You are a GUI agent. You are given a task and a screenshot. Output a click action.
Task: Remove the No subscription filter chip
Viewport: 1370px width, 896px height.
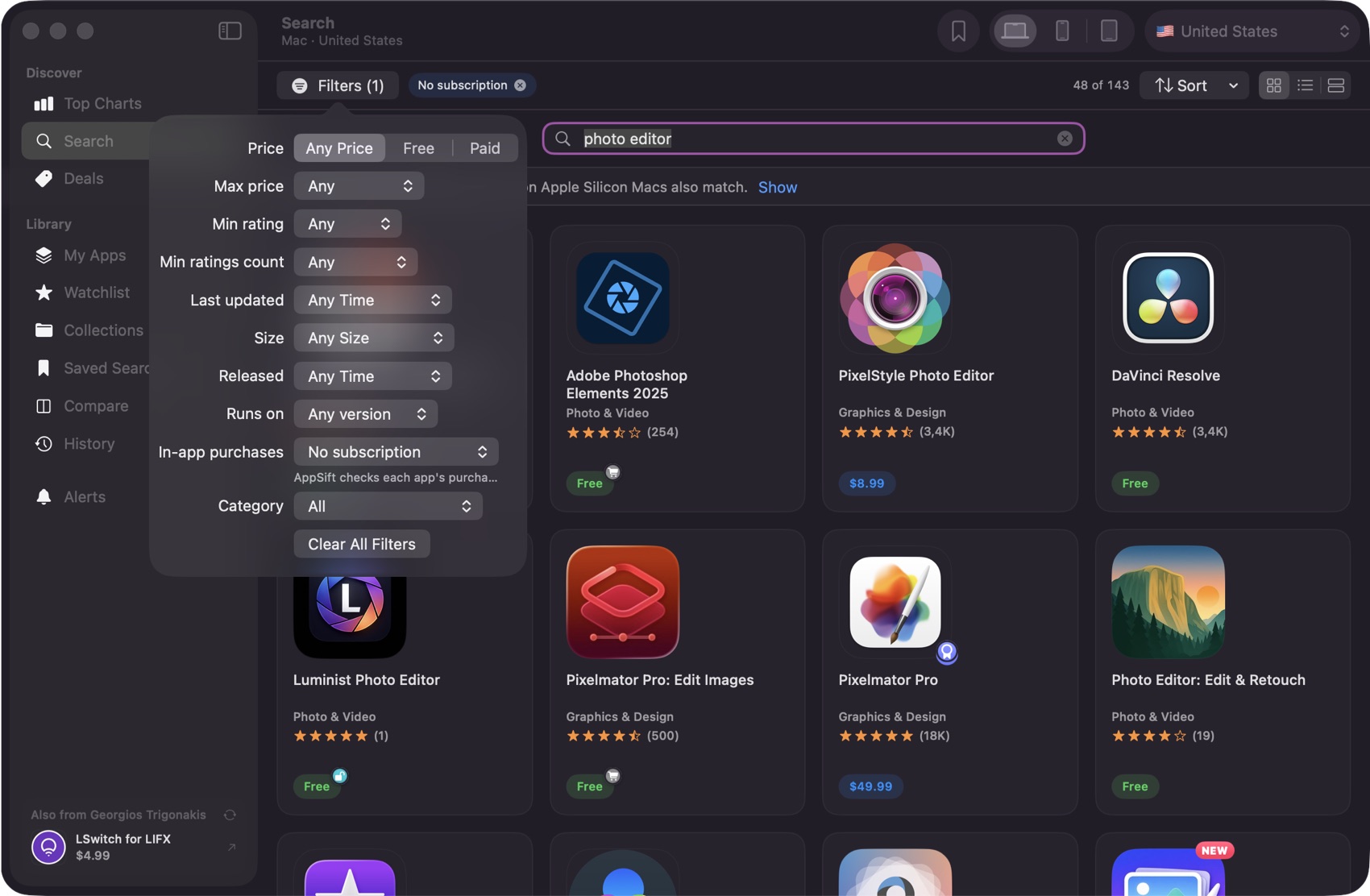pos(521,85)
